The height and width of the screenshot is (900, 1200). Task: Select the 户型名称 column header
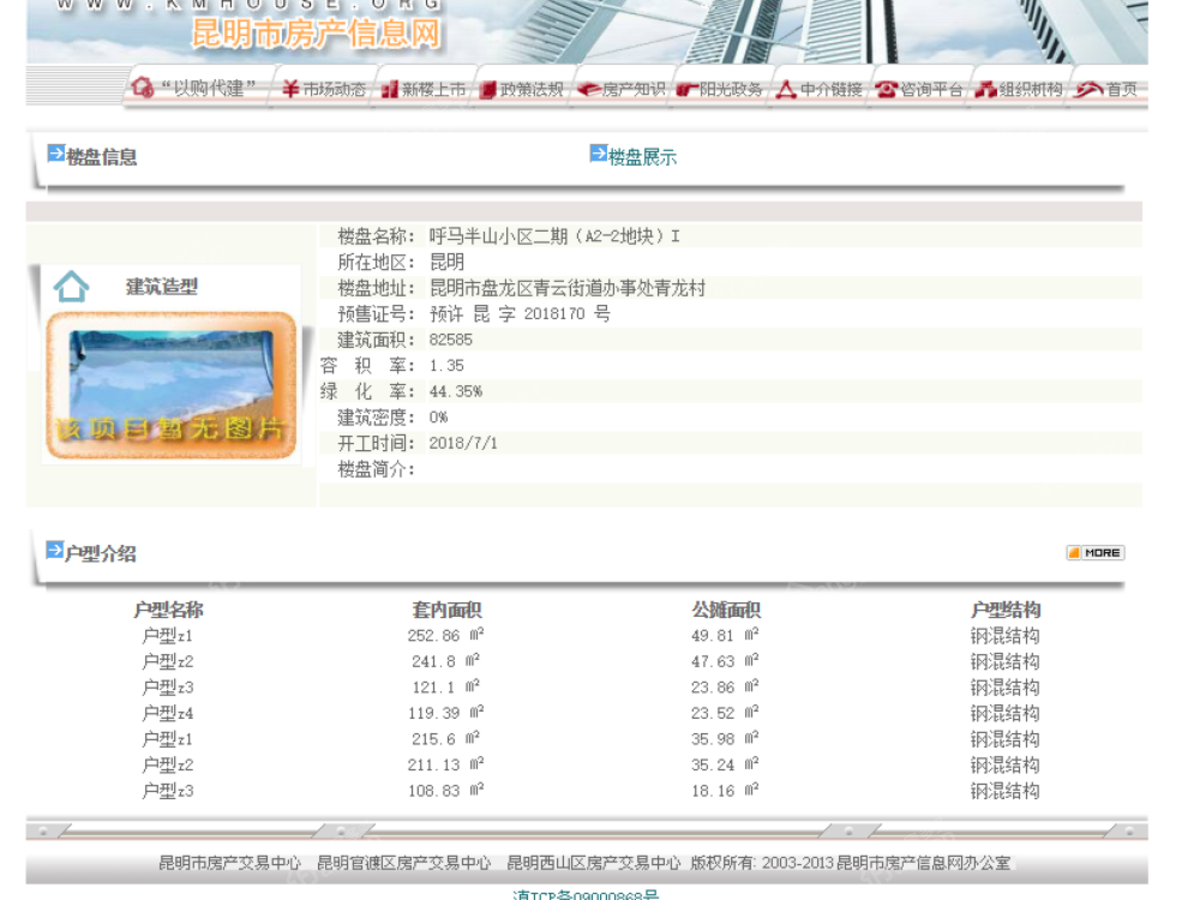[x=168, y=610]
